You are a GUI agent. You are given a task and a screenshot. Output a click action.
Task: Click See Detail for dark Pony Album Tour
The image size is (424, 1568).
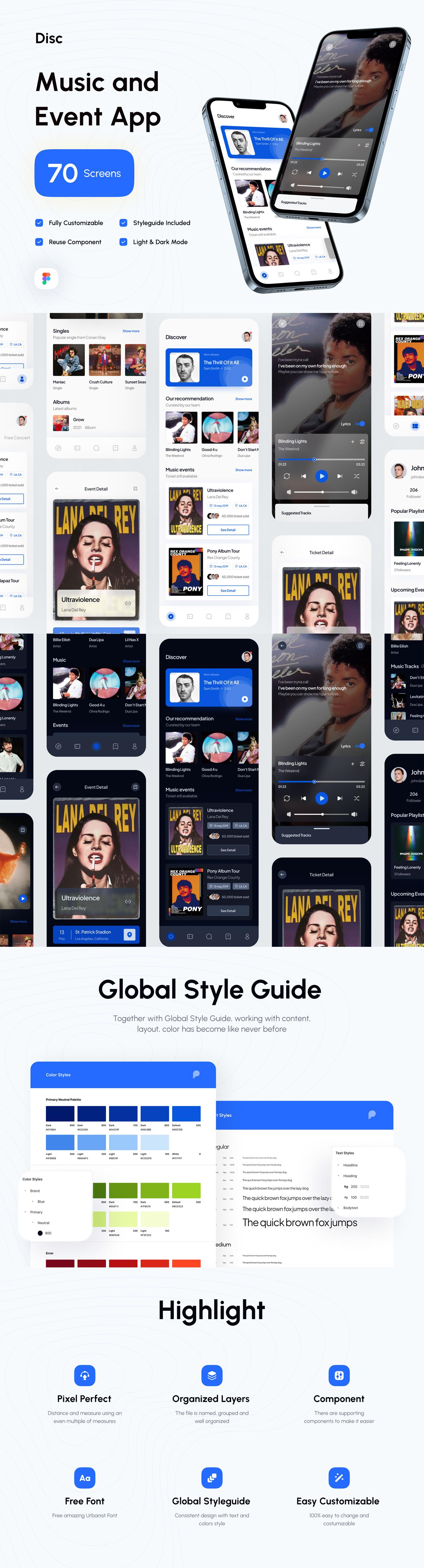[228, 911]
